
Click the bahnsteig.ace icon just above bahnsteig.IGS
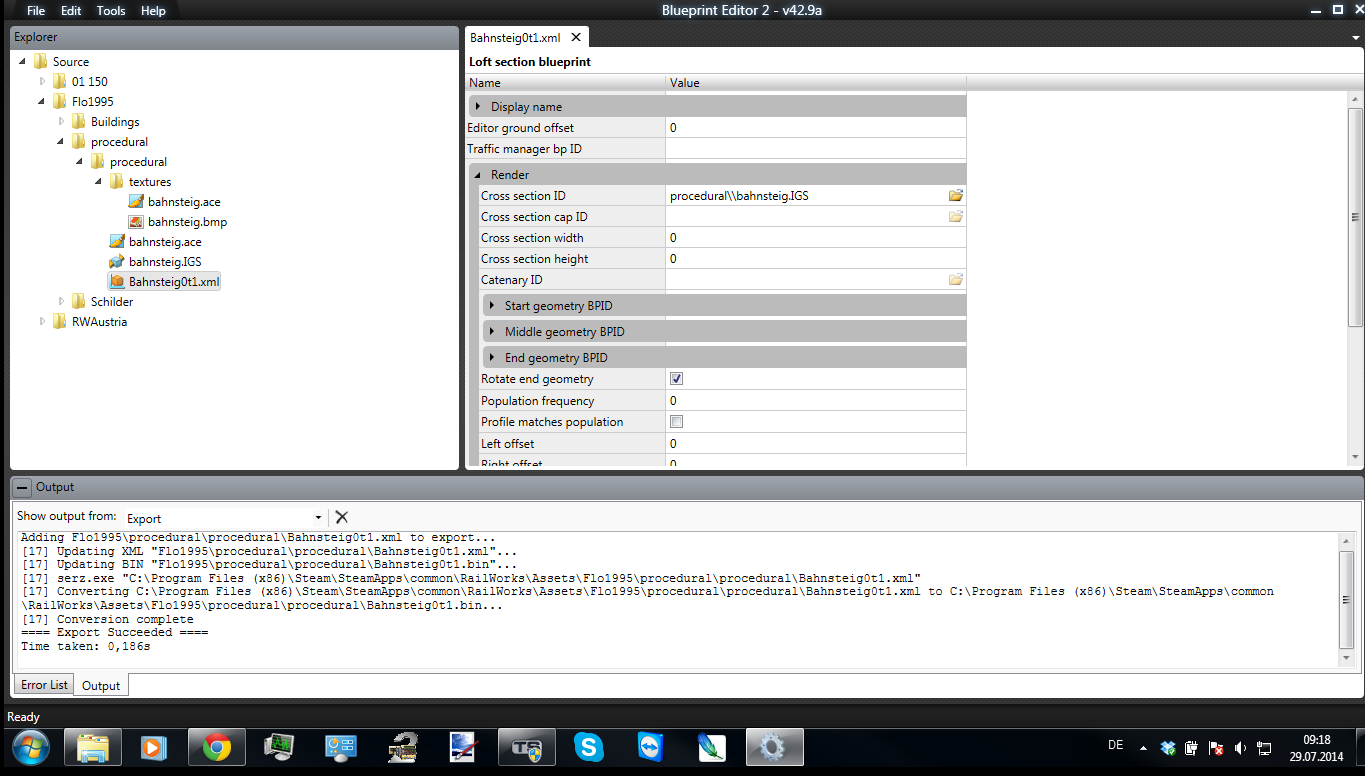point(117,241)
